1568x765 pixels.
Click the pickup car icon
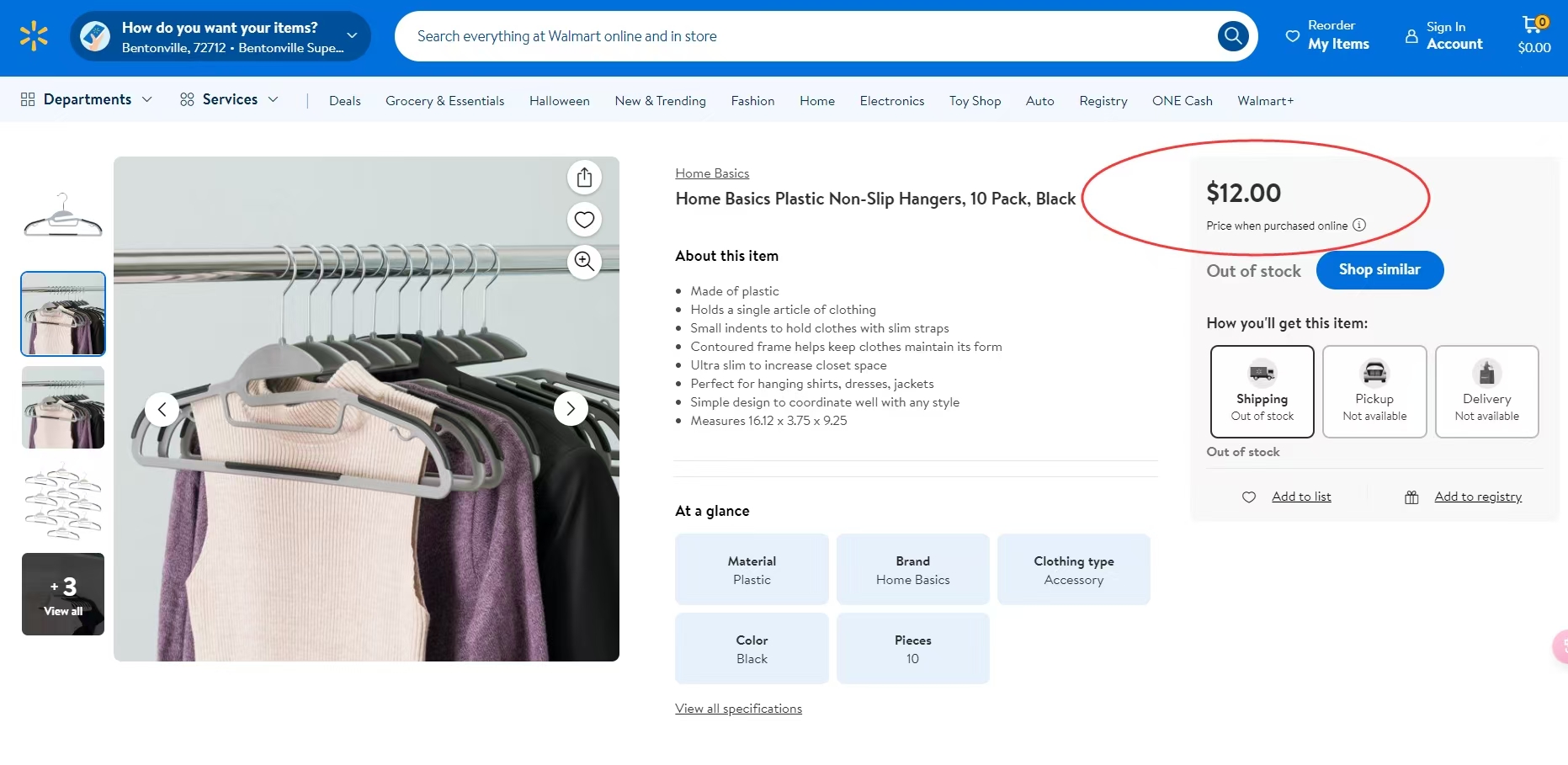[1374, 372]
